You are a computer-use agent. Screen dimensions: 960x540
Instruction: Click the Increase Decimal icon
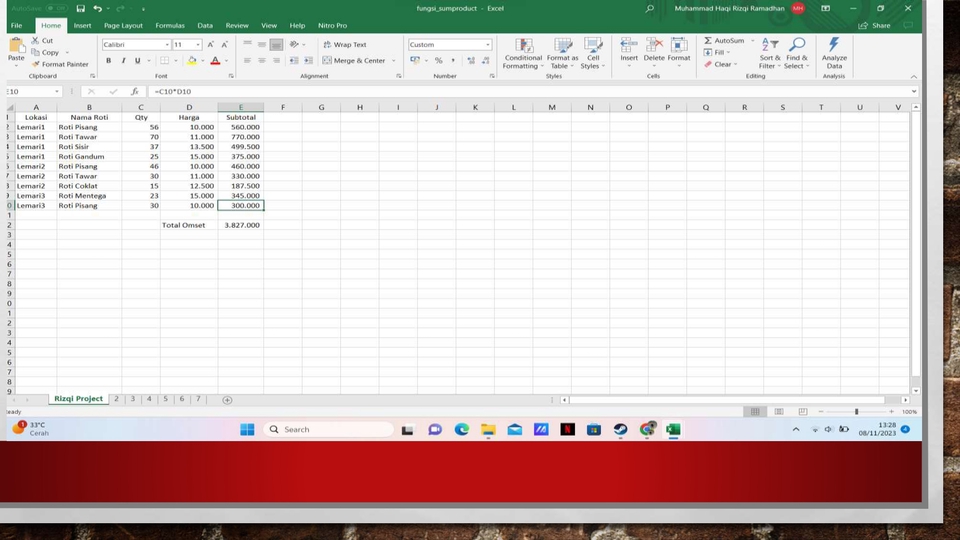pyautogui.click(x=471, y=61)
